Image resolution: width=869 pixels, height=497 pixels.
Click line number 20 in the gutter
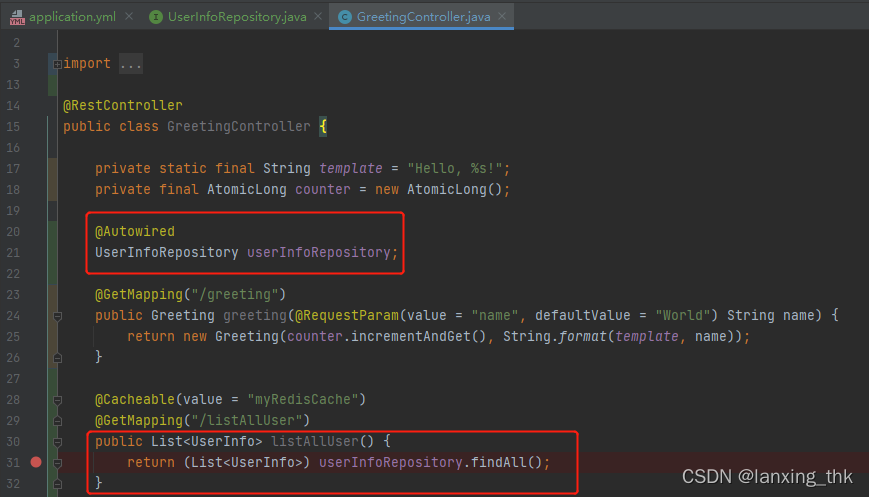coord(13,232)
